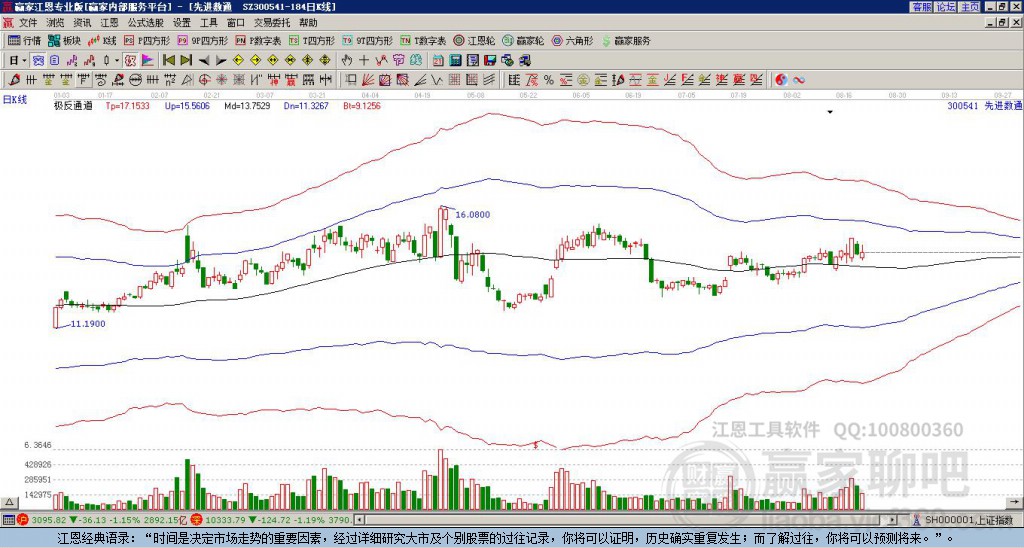Click the gold coin 金 icon

[x=583, y=80]
